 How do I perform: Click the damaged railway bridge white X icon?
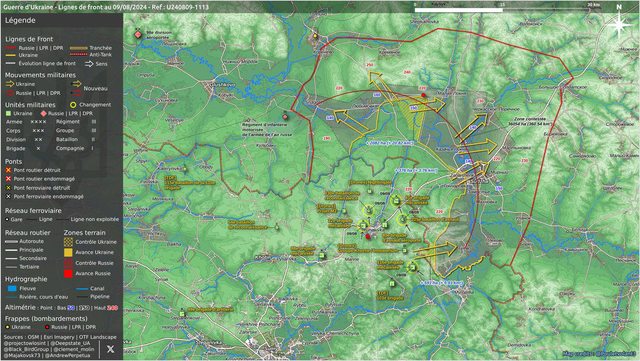click(x=8, y=196)
